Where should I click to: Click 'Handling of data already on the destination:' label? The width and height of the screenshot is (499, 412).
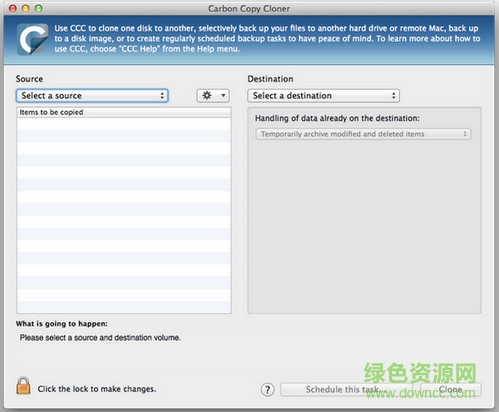(x=337, y=118)
